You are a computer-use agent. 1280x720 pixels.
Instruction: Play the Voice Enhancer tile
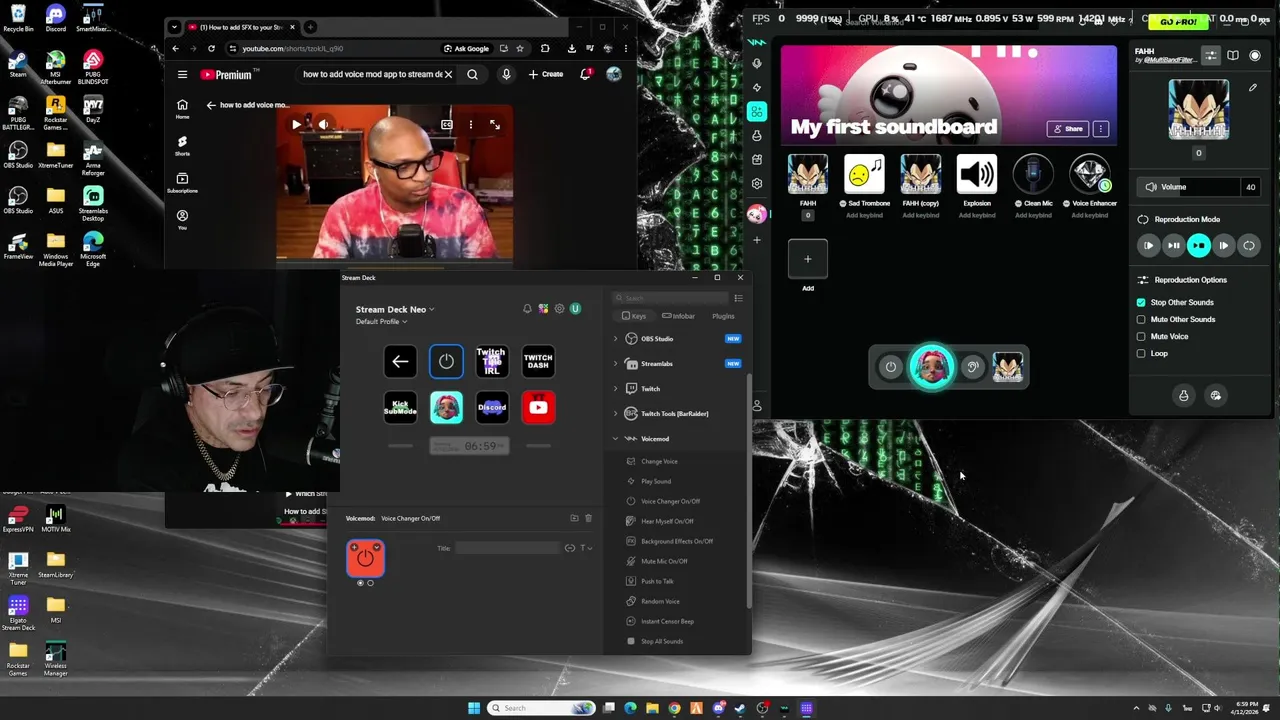click(x=1090, y=175)
